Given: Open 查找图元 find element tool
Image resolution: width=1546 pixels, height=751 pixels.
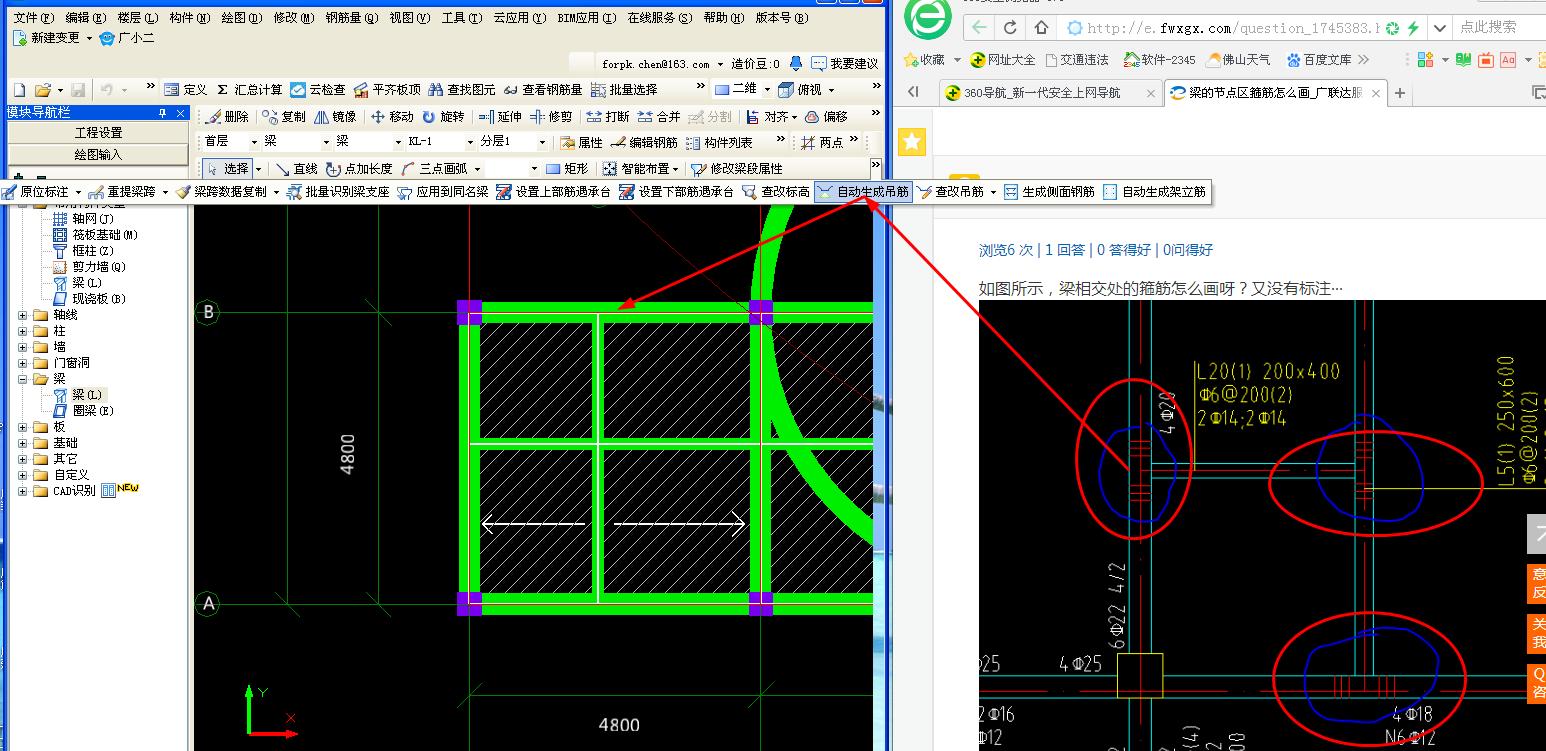Looking at the screenshot, I should [x=461, y=89].
